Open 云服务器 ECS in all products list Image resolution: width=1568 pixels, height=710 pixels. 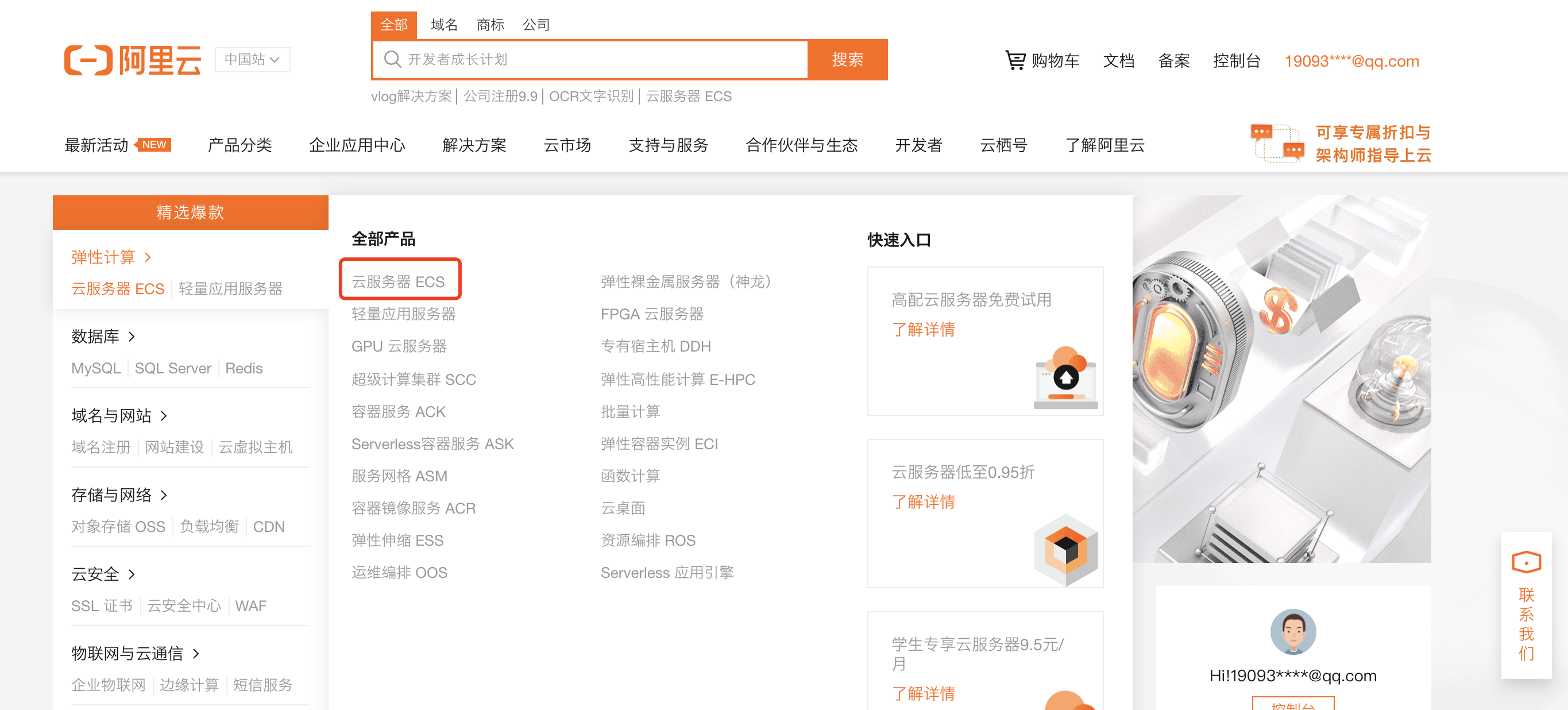[x=398, y=281]
